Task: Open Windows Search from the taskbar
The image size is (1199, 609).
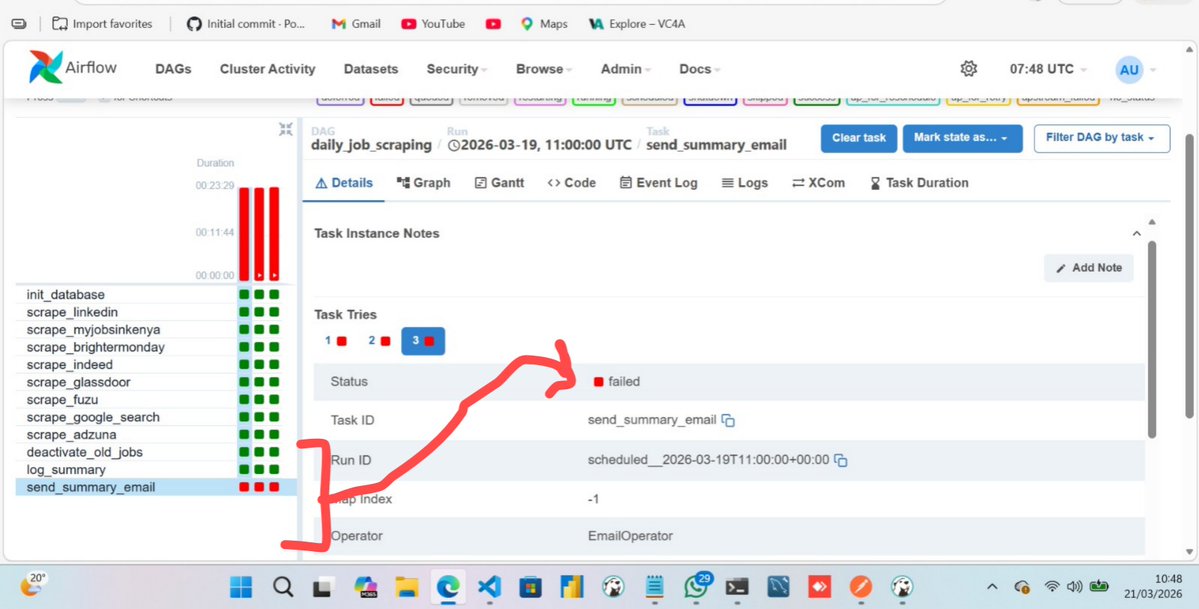Action: [283, 588]
